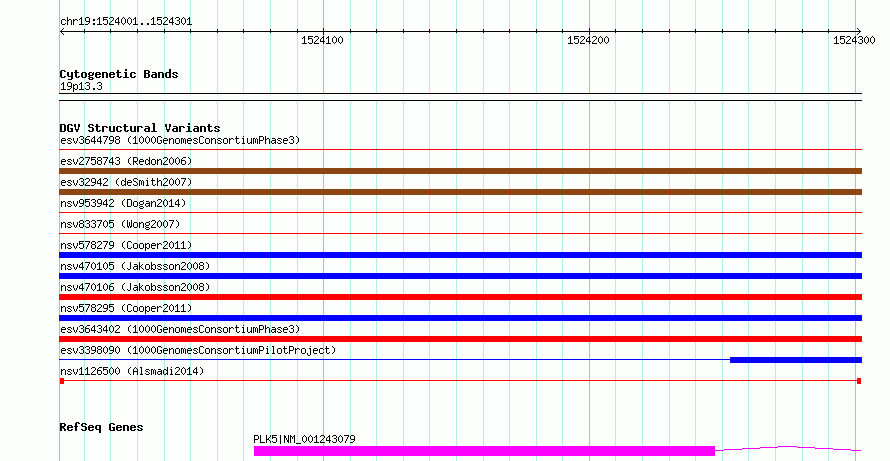The width and height of the screenshot is (890, 461).
Task: Click the blue bar for nsv470105
Action: point(460,276)
